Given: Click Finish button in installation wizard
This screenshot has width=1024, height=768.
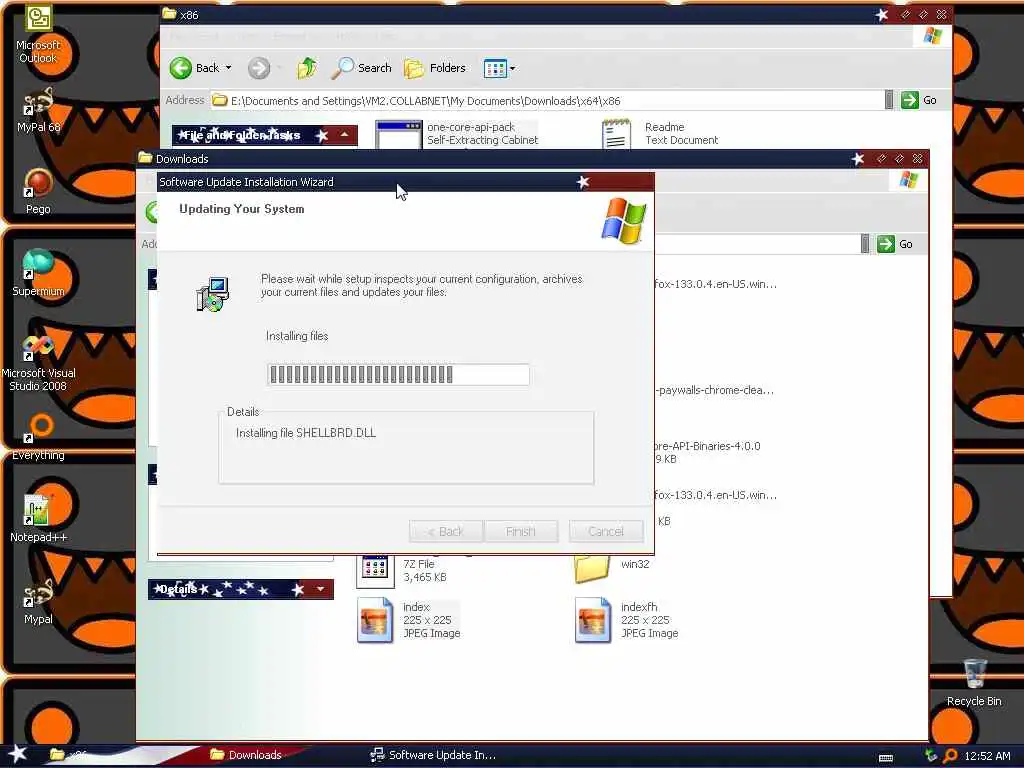Looking at the screenshot, I should (520, 532).
